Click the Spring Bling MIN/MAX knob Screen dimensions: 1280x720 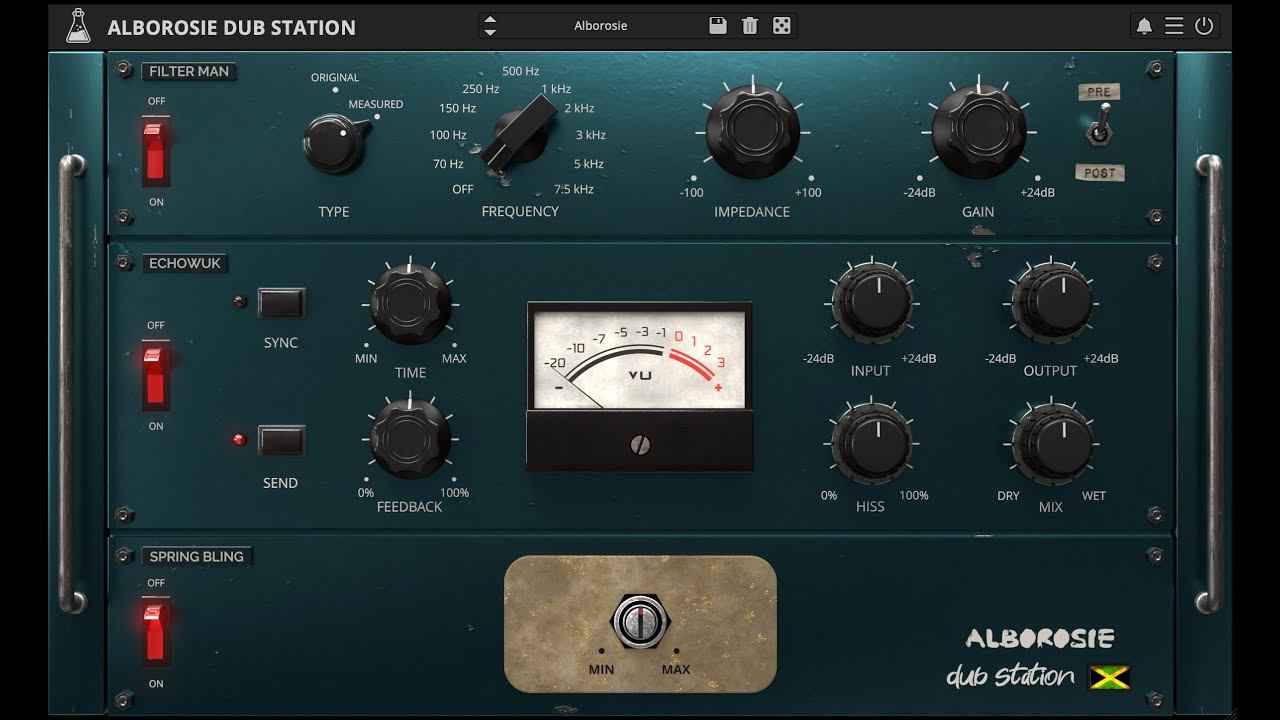point(638,621)
